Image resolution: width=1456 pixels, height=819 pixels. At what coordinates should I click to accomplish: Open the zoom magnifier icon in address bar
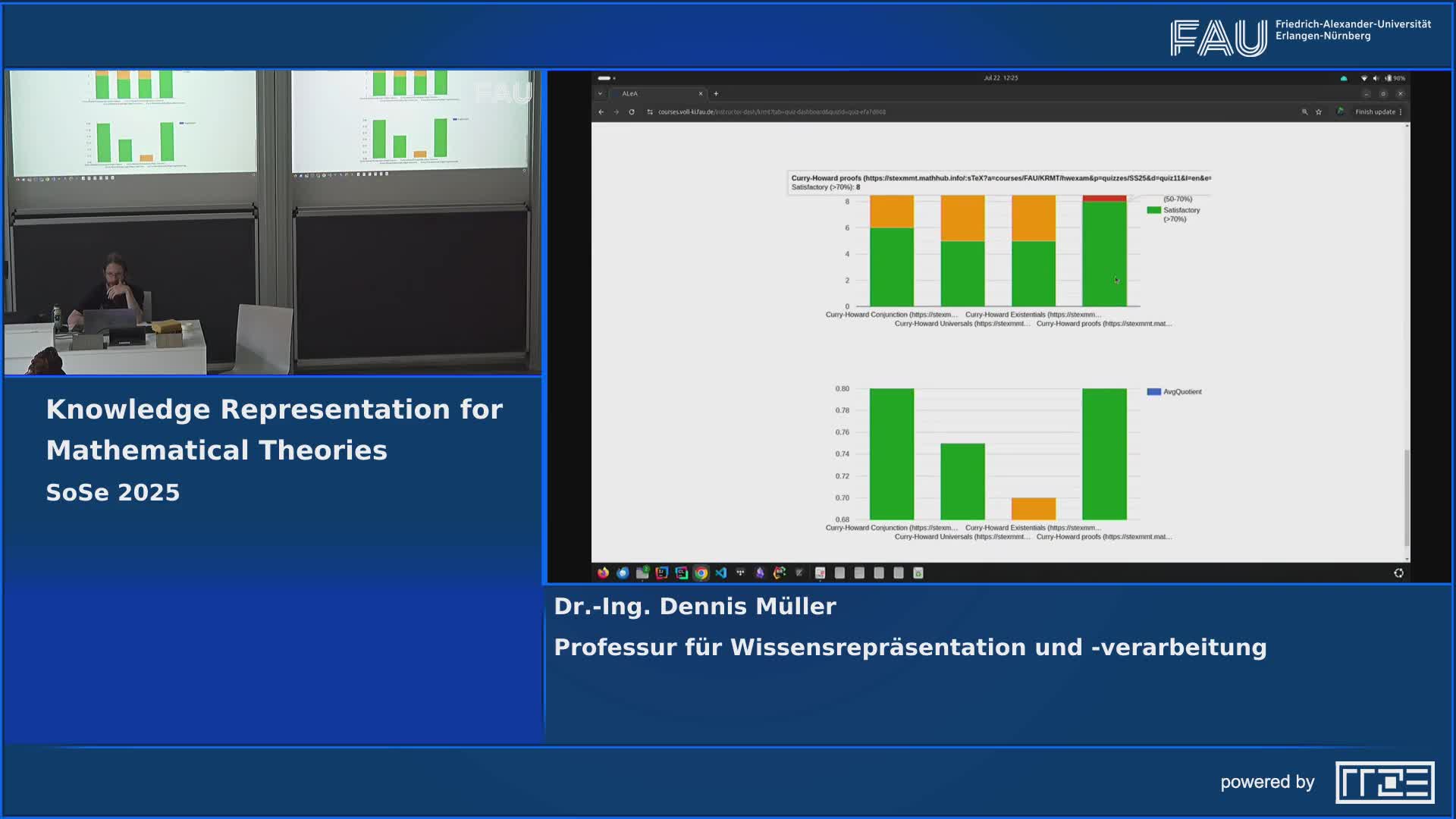(x=1305, y=112)
